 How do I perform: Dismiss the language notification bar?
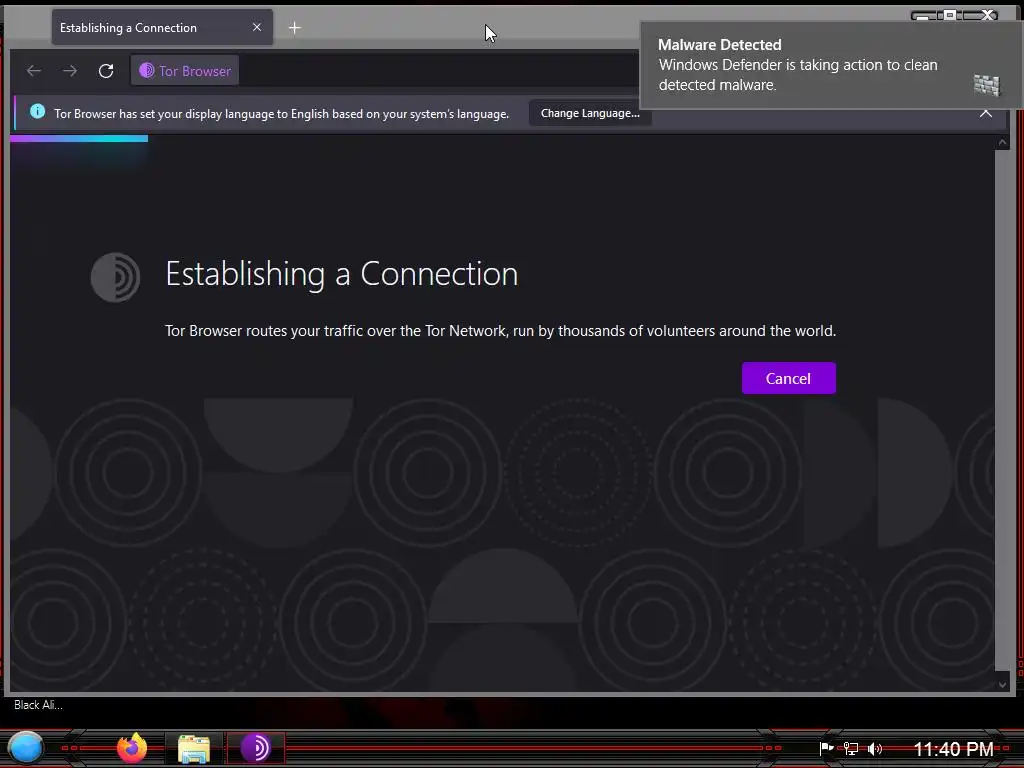point(985,113)
